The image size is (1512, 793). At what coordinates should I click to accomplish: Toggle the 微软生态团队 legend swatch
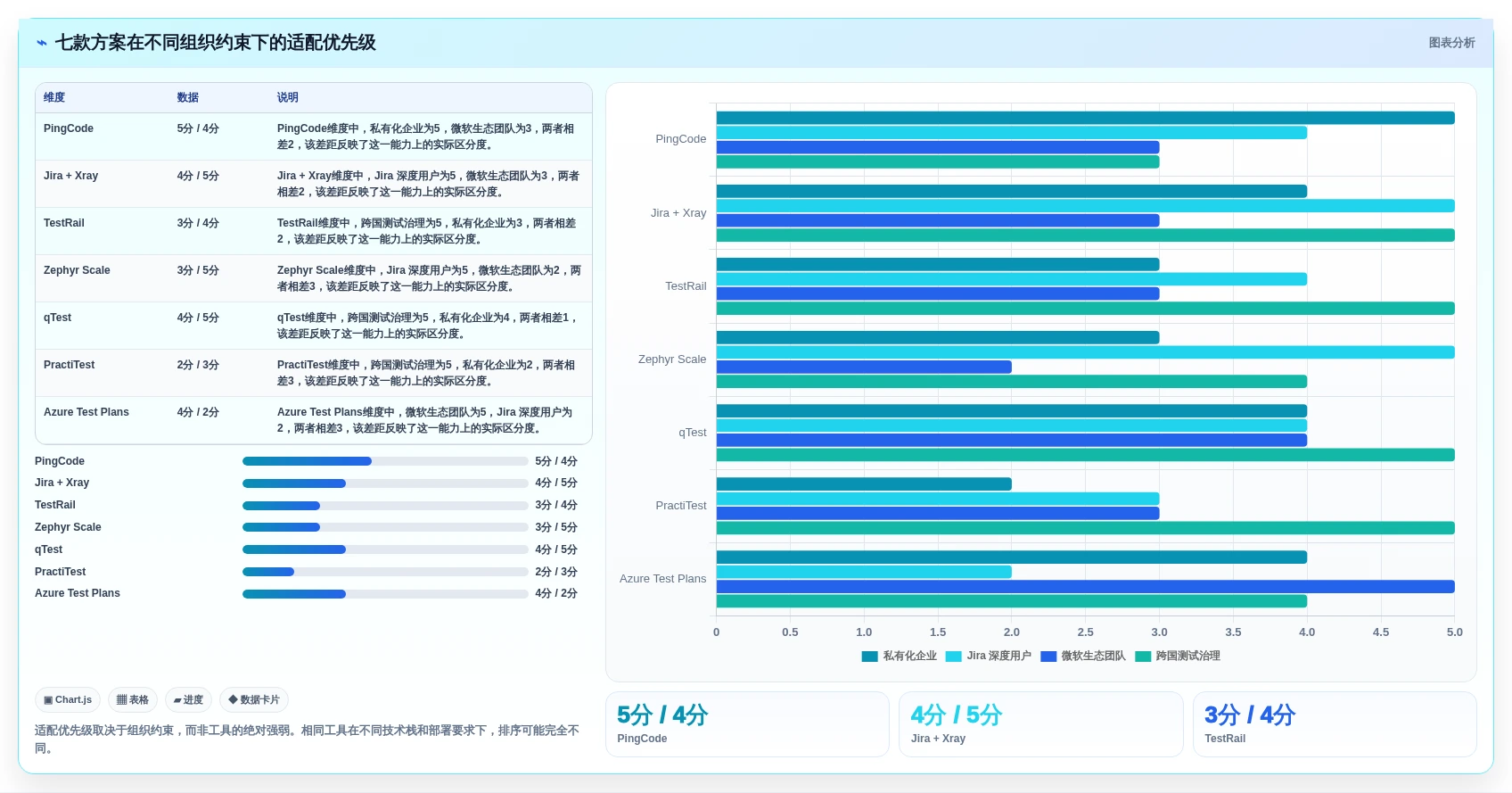(x=1048, y=657)
